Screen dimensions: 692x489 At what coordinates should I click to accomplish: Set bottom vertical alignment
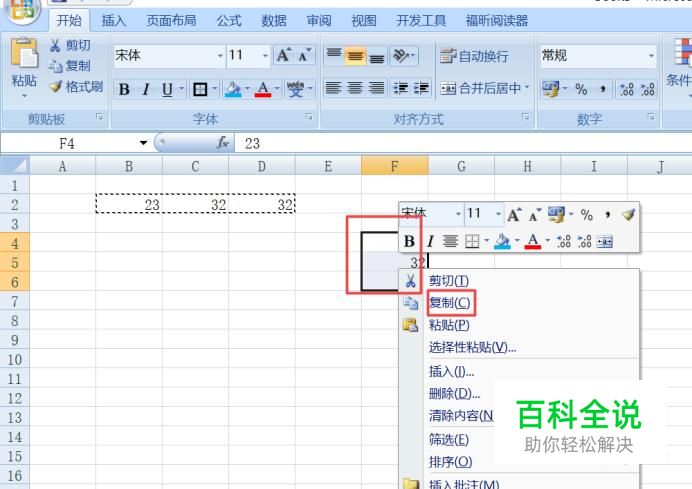[x=376, y=56]
